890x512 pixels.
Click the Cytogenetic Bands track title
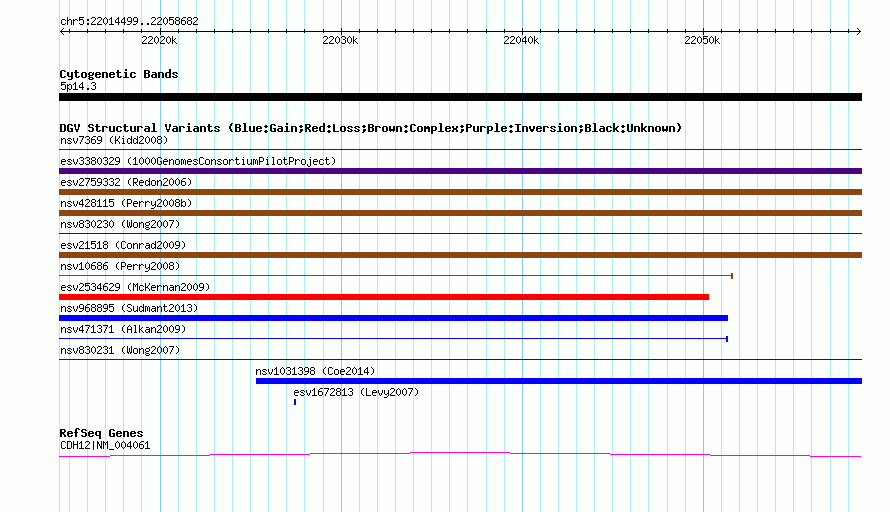pyautogui.click(x=119, y=74)
